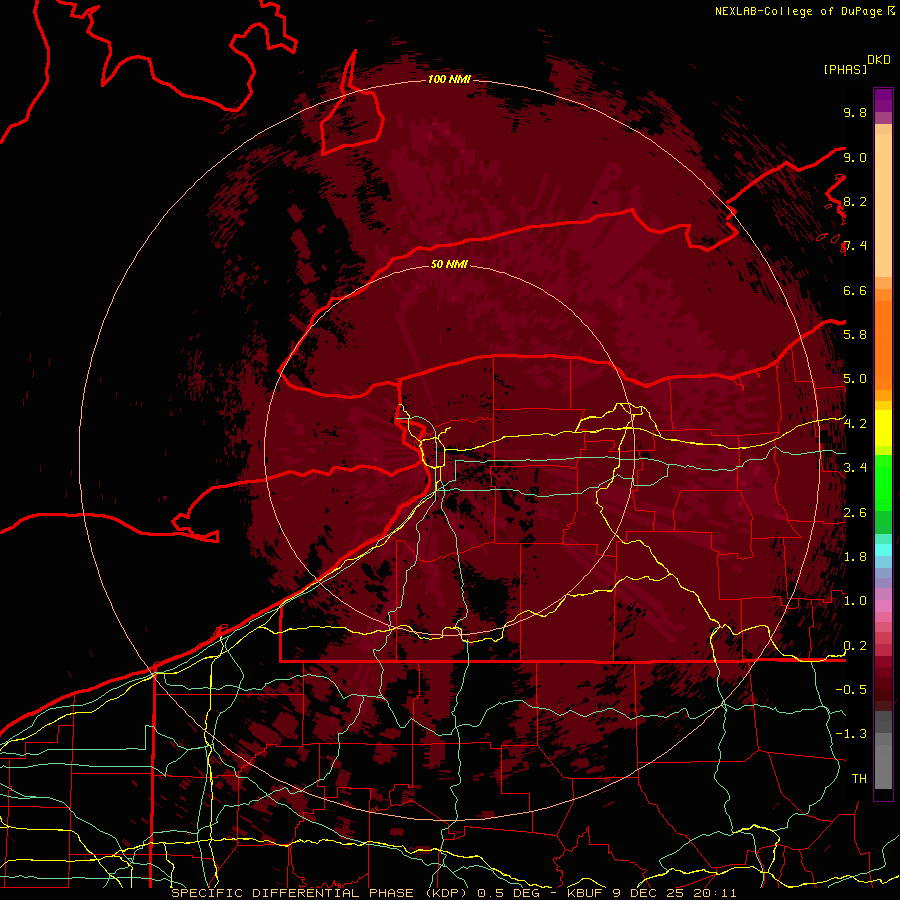Click the [PHAS] legend unit label

(x=845, y=69)
